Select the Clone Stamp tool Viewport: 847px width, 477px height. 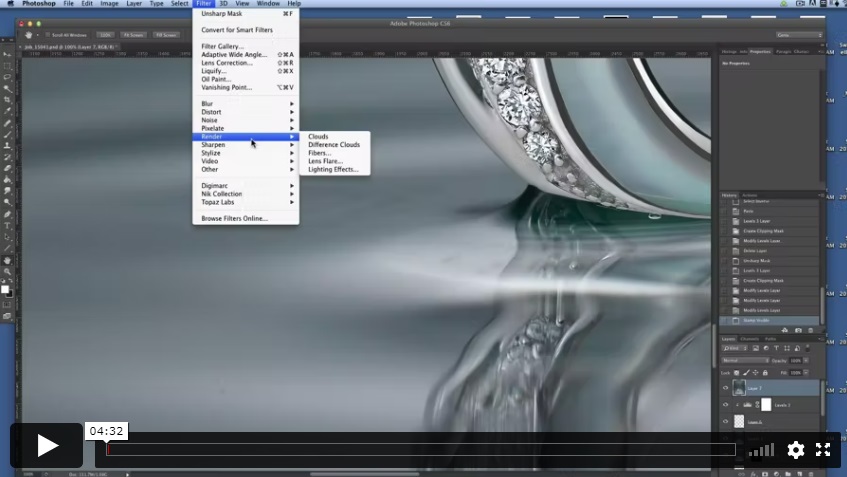coord(7,146)
